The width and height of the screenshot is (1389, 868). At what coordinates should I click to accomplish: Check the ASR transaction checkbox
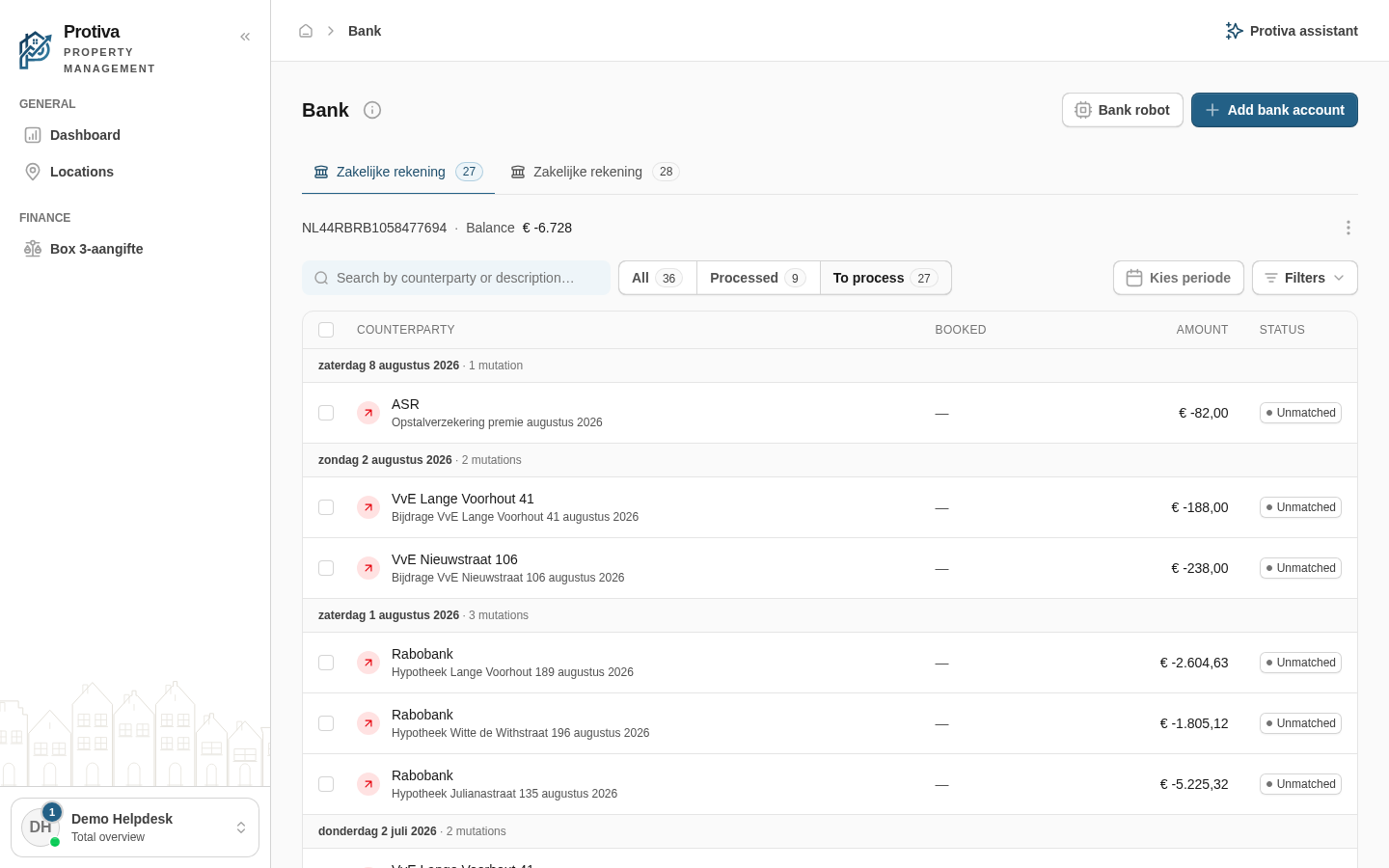(x=326, y=413)
